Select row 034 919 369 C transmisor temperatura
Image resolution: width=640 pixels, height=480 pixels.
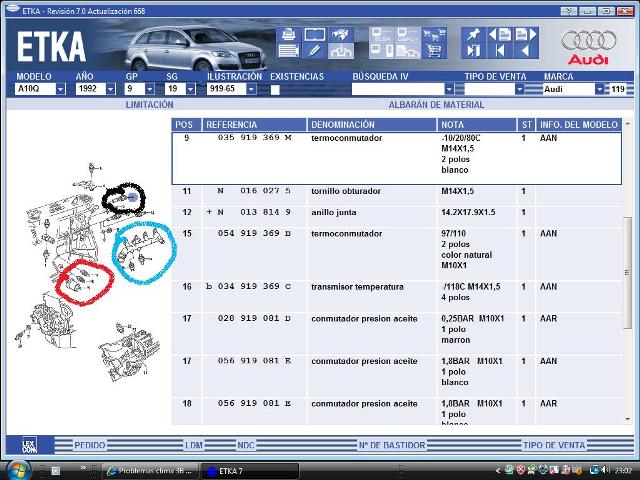pos(397,296)
